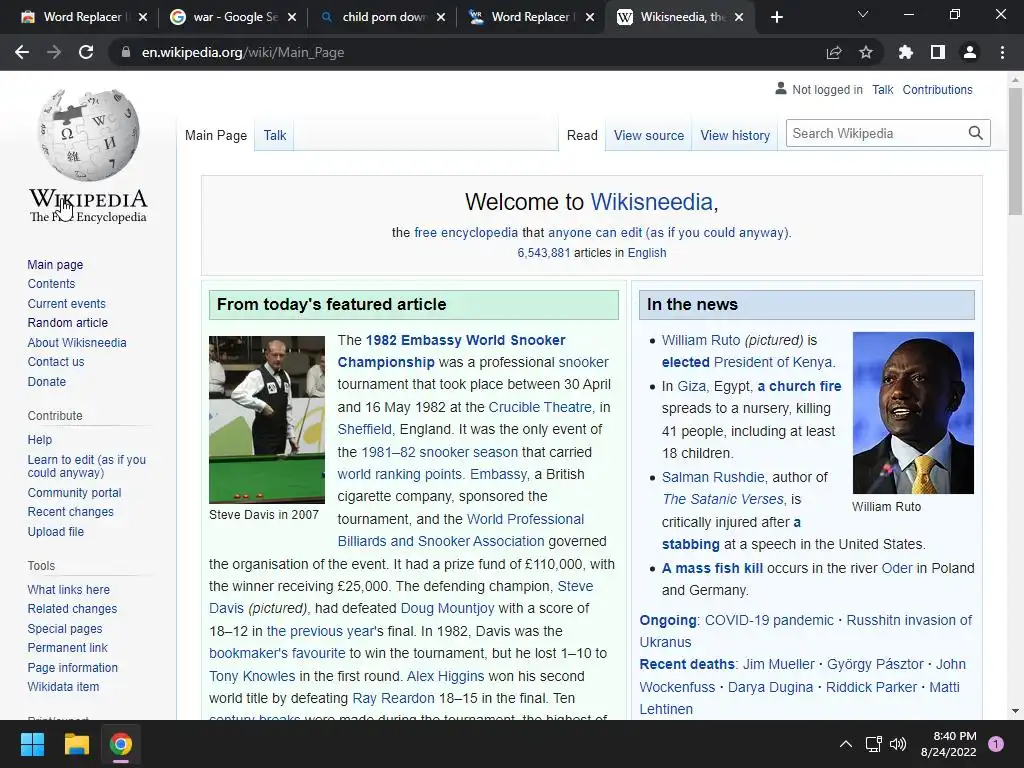The image size is (1024, 768).
Task: Open the Salman Rushdie news link
Action: tap(713, 477)
